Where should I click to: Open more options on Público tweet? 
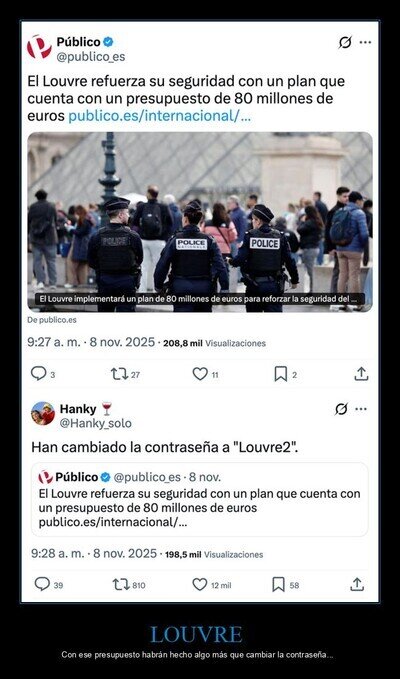tap(365, 42)
